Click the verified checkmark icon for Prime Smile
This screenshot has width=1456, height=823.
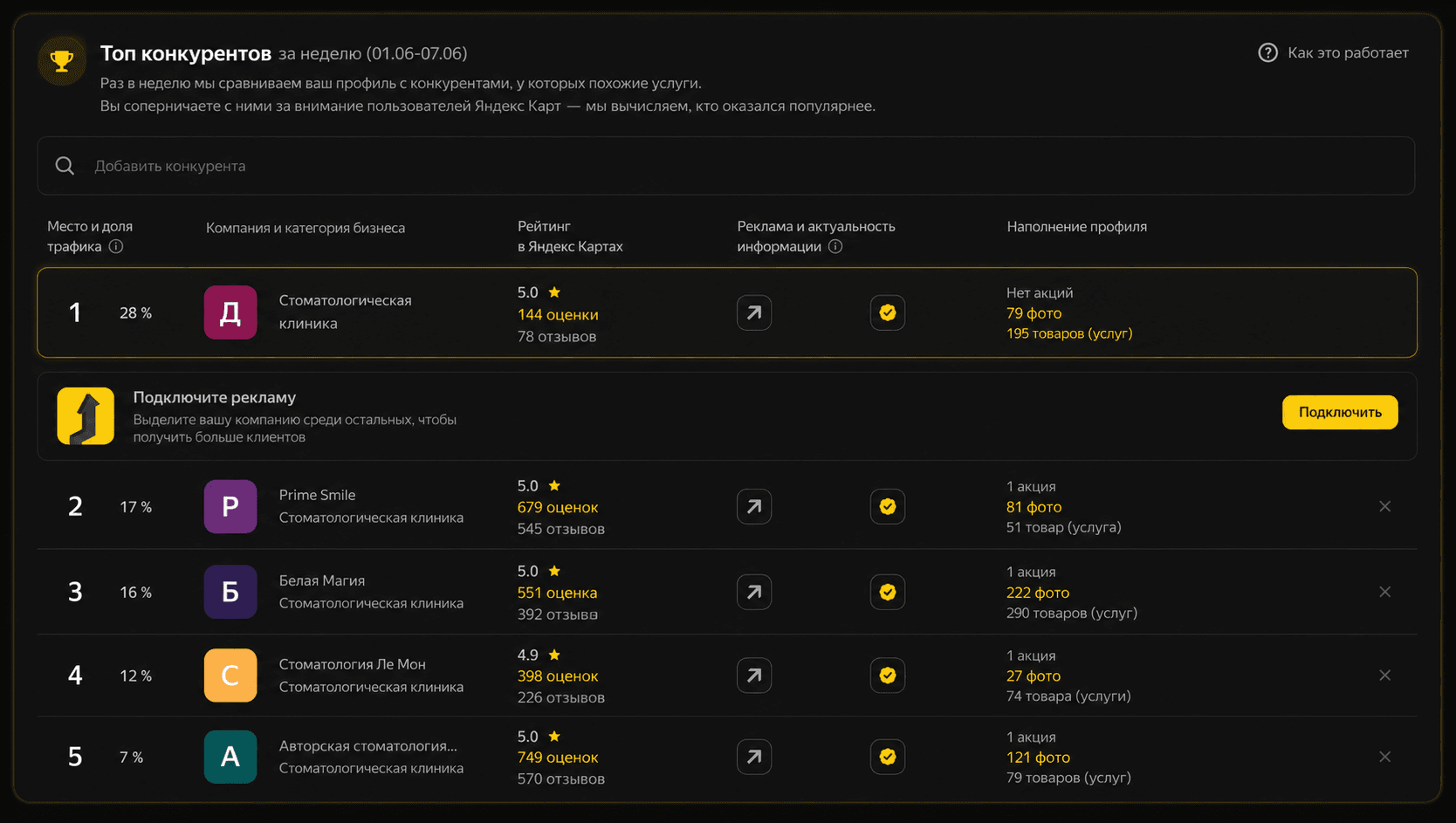[x=888, y=506]
